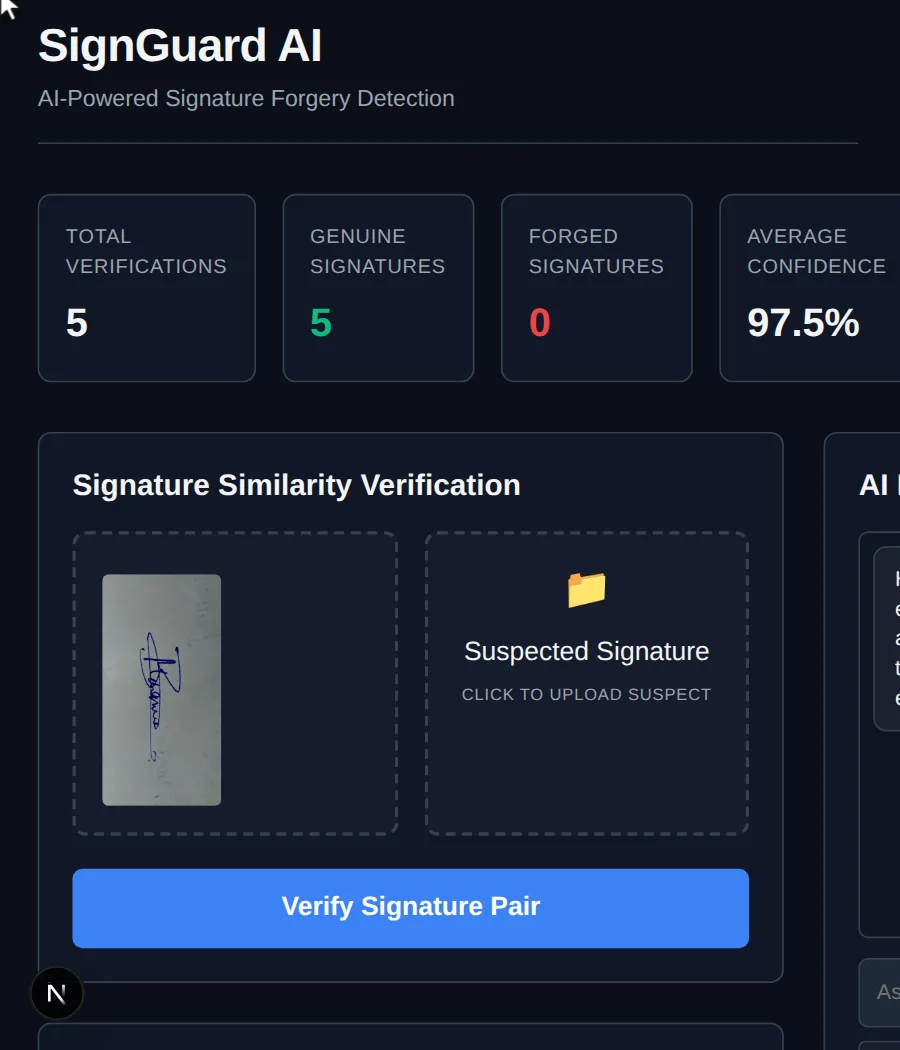This screenshot has width=900, height=1050.
Task: Open the Next.js dev tools badge
Action: 57,993
